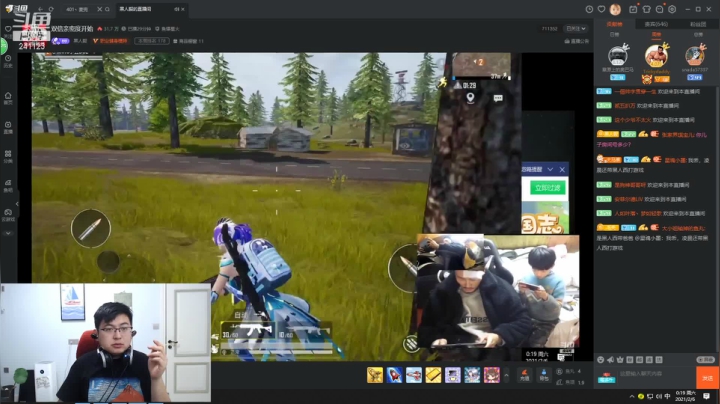Open followed channels heart icon in title bar
Viewport: 720px width, 404px height.
[x=602, y=9]
